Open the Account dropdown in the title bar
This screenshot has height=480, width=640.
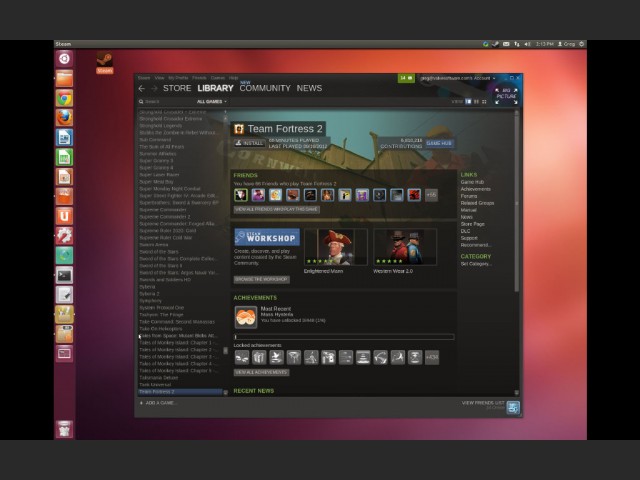pos(458,78)
